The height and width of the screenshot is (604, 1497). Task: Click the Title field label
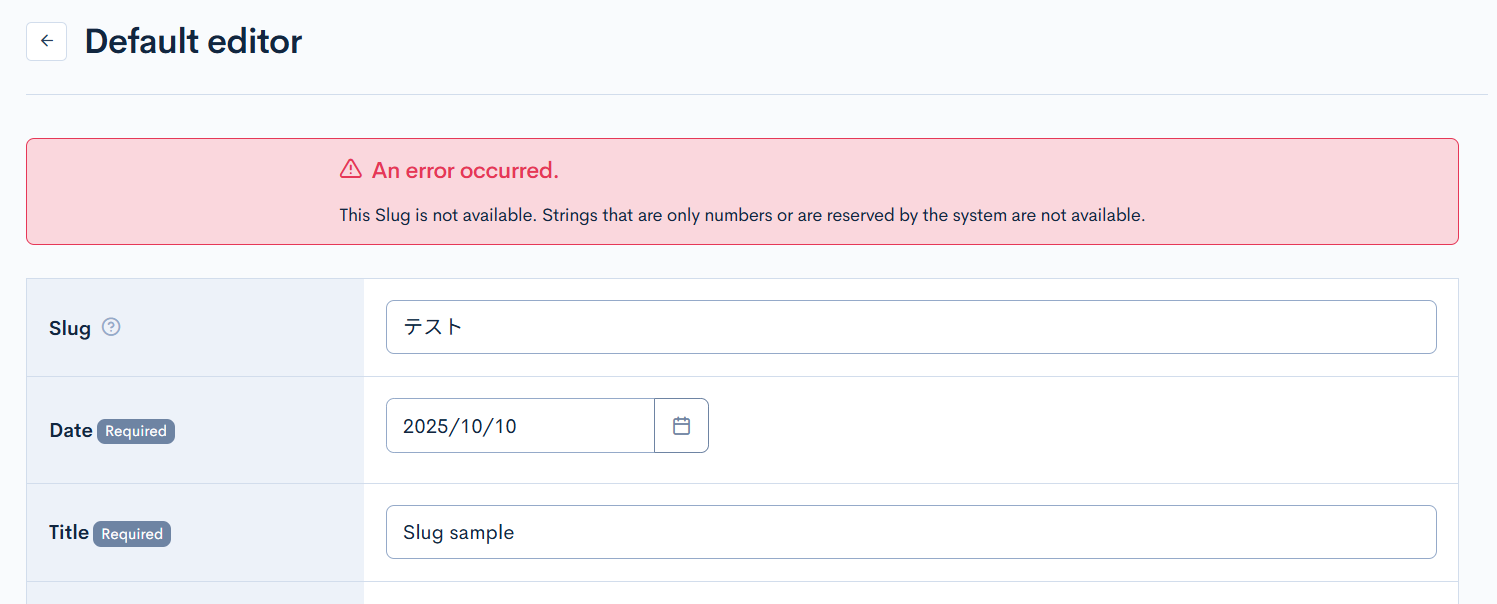[x=69, y=532]
